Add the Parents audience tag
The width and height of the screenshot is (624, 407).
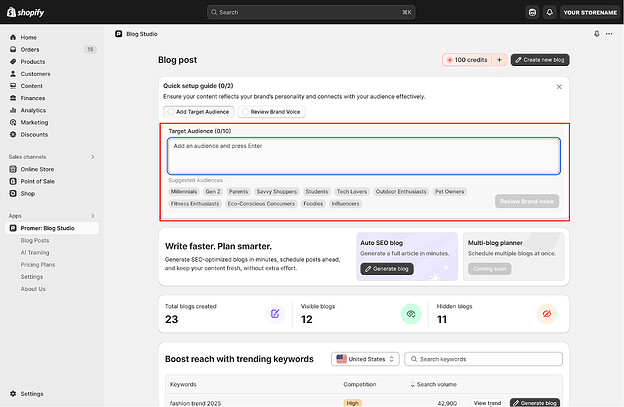[x=238, y=192]
